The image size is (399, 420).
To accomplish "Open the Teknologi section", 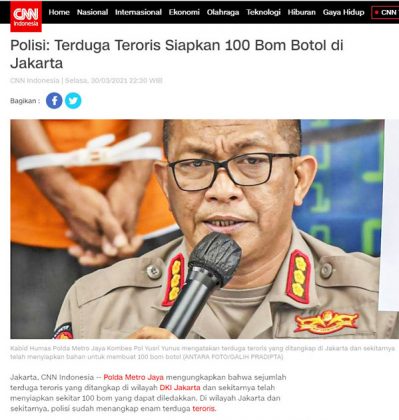I will click(263, 12).
